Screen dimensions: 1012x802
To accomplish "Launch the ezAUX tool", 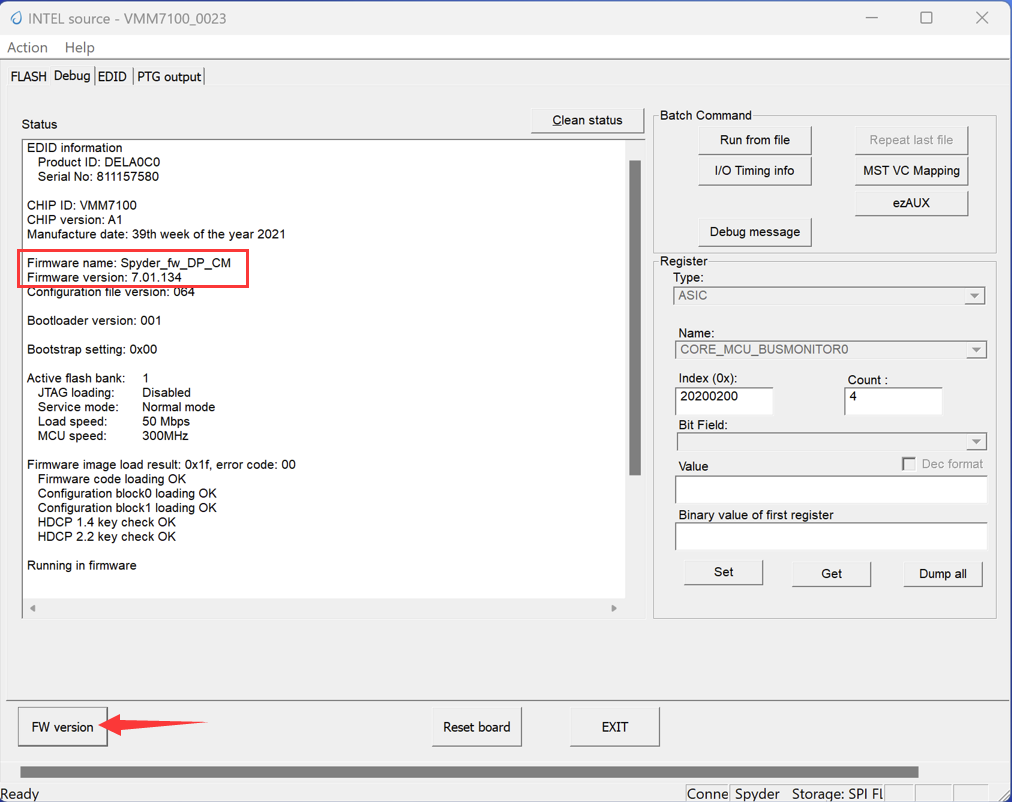I will (x=911, y=203).
